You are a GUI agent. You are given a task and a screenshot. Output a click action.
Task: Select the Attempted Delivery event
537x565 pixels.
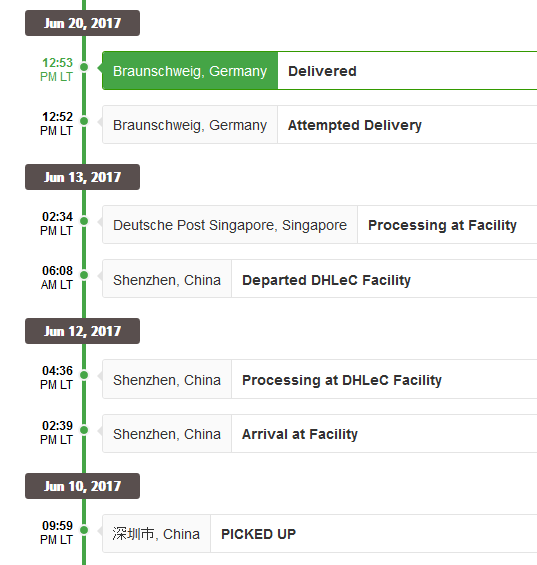coord(355,125)
